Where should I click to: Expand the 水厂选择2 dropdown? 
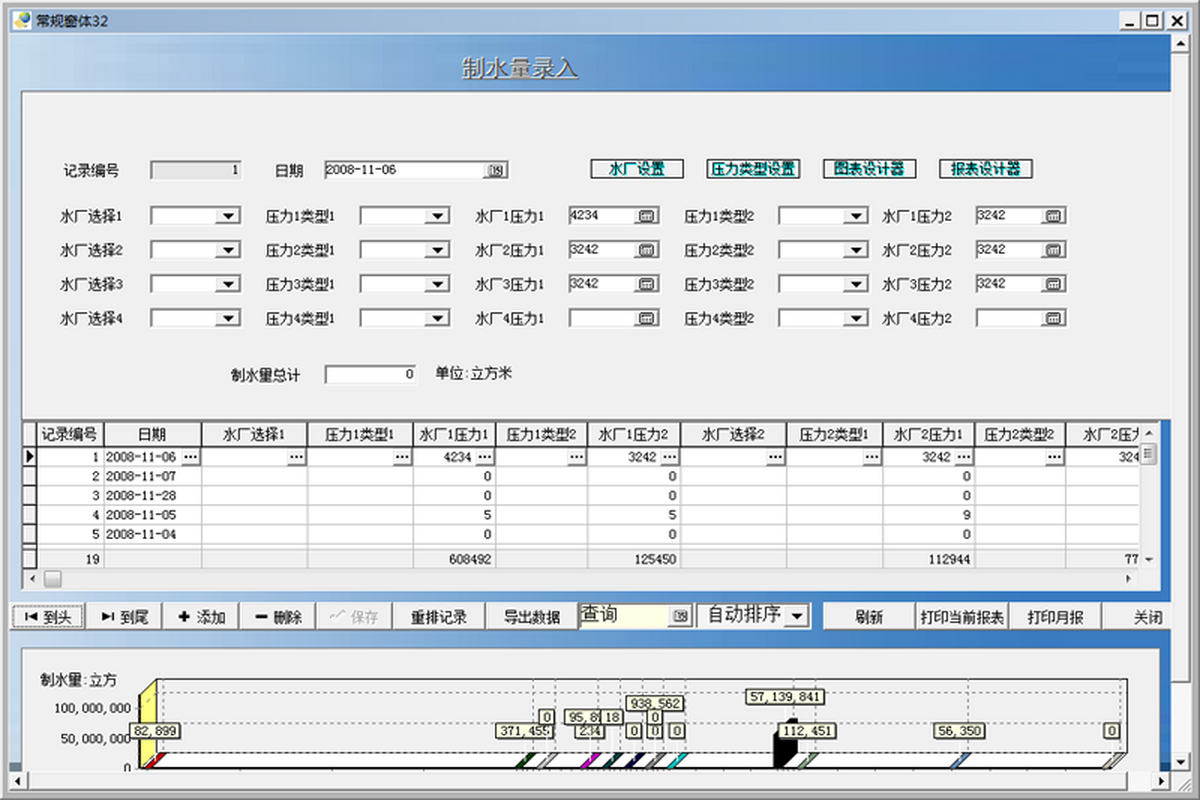click(228, 250)
